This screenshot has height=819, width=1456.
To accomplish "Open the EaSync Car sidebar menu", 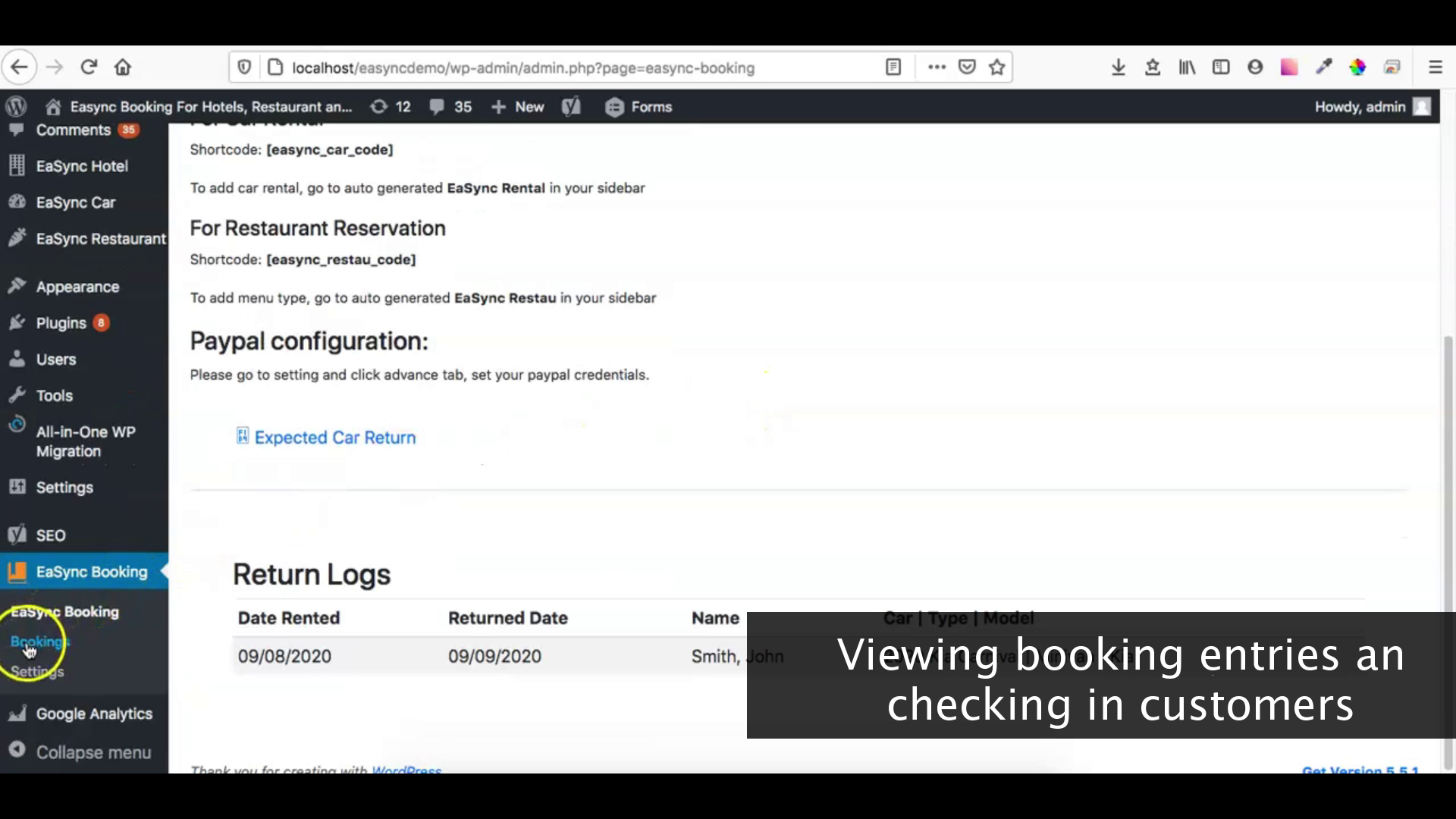I will point(74,202).
